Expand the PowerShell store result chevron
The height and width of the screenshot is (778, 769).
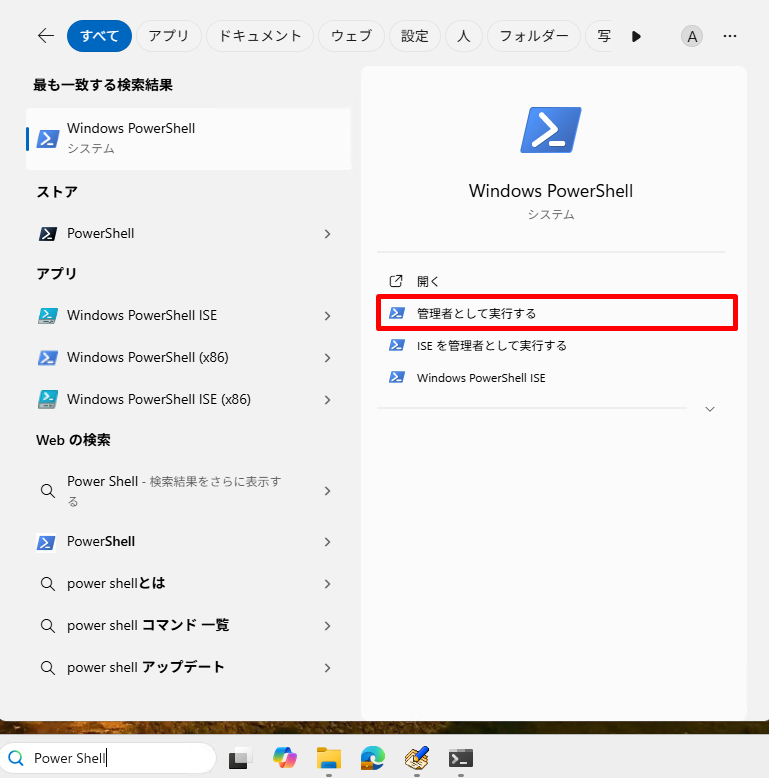click(327, 234)
